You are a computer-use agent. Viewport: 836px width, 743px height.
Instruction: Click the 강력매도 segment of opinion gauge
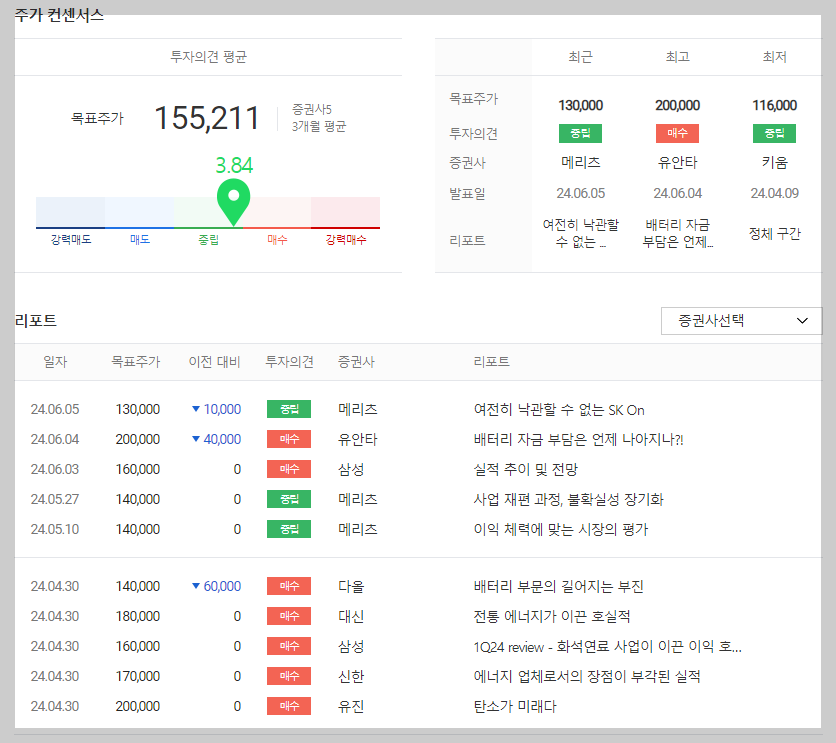coord(70,213)
